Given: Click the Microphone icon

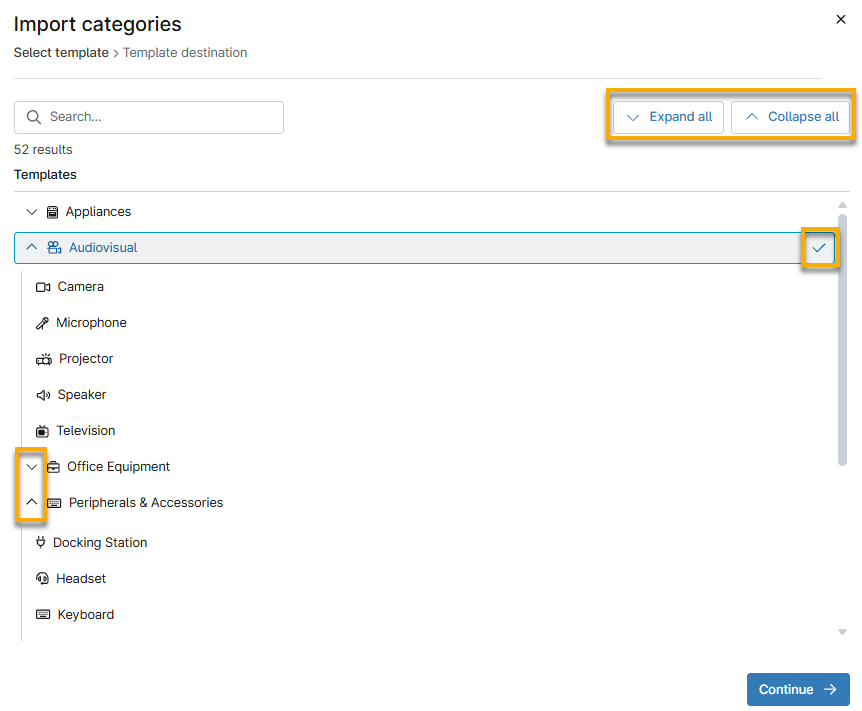Looking at the screenshot, I should [41, 322].
